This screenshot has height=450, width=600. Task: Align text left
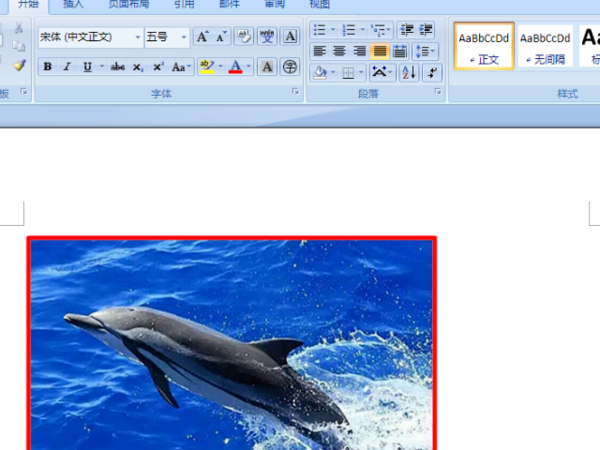click(x=320, y=51)
